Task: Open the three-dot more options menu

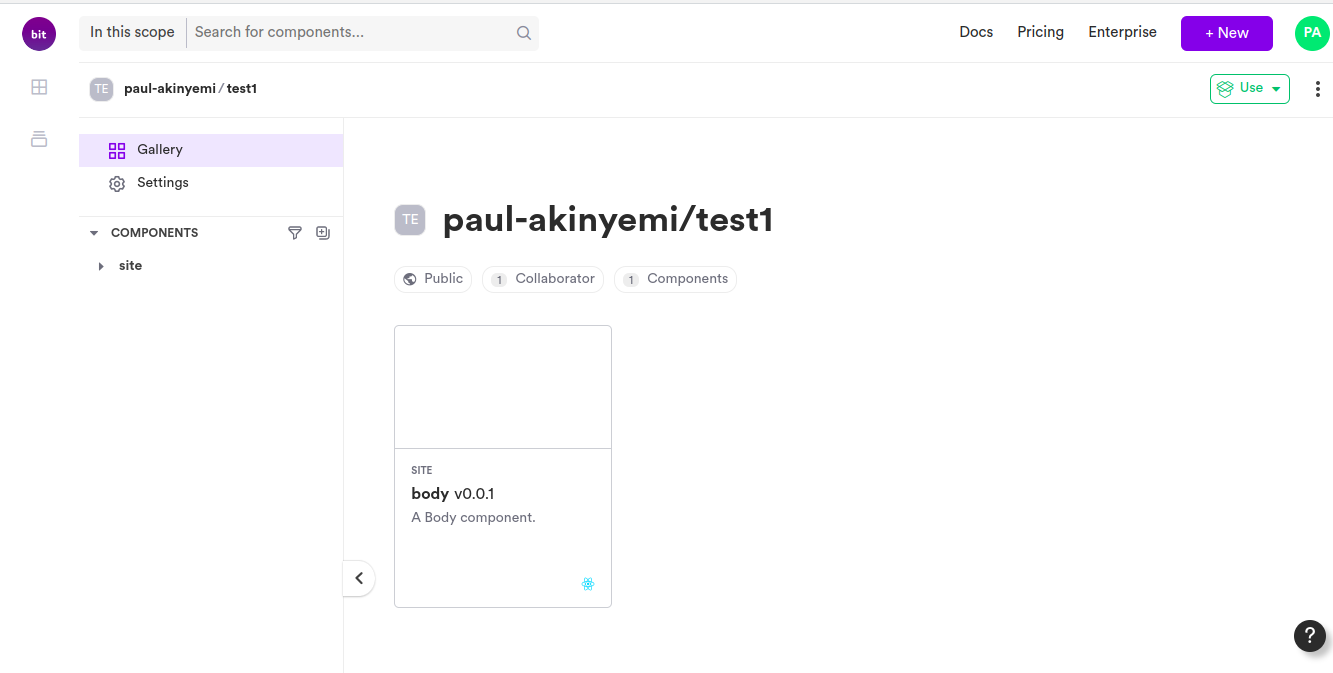Action: point(1318,89)
